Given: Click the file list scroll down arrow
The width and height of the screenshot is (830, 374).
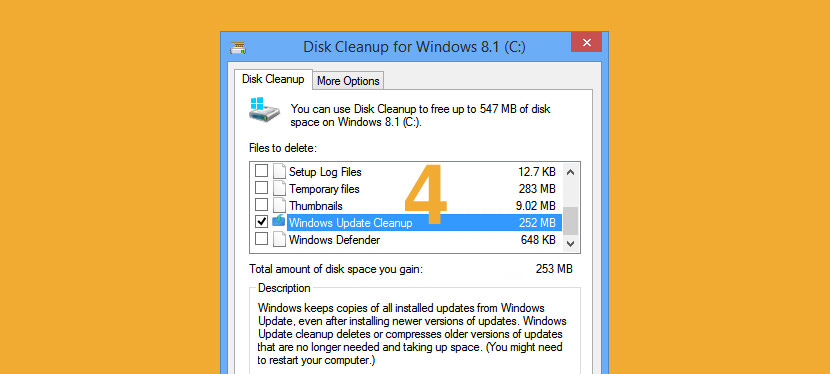Looking at the screenshot, I should click(x=570, y=243).
